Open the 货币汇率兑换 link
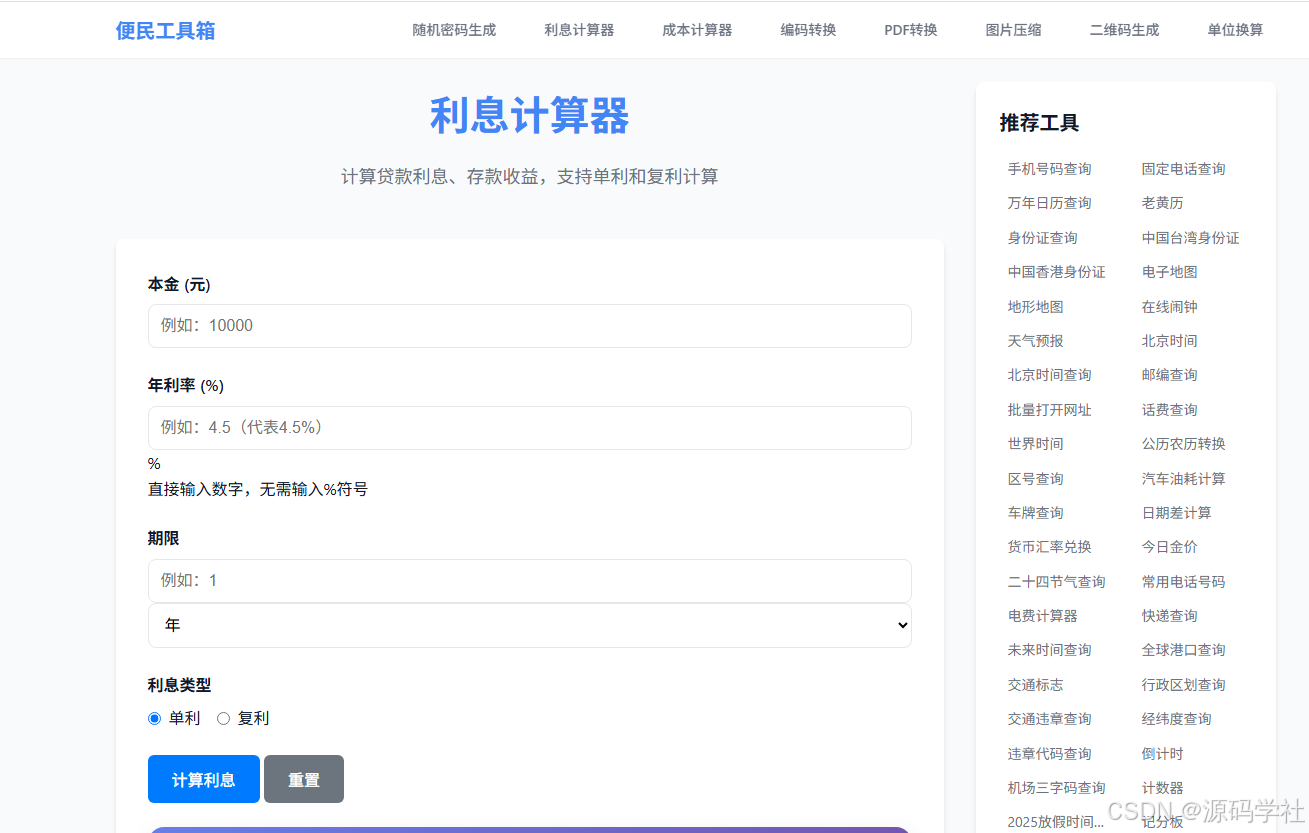This screenshot has width=1309, height=833. click(1048, 546)
